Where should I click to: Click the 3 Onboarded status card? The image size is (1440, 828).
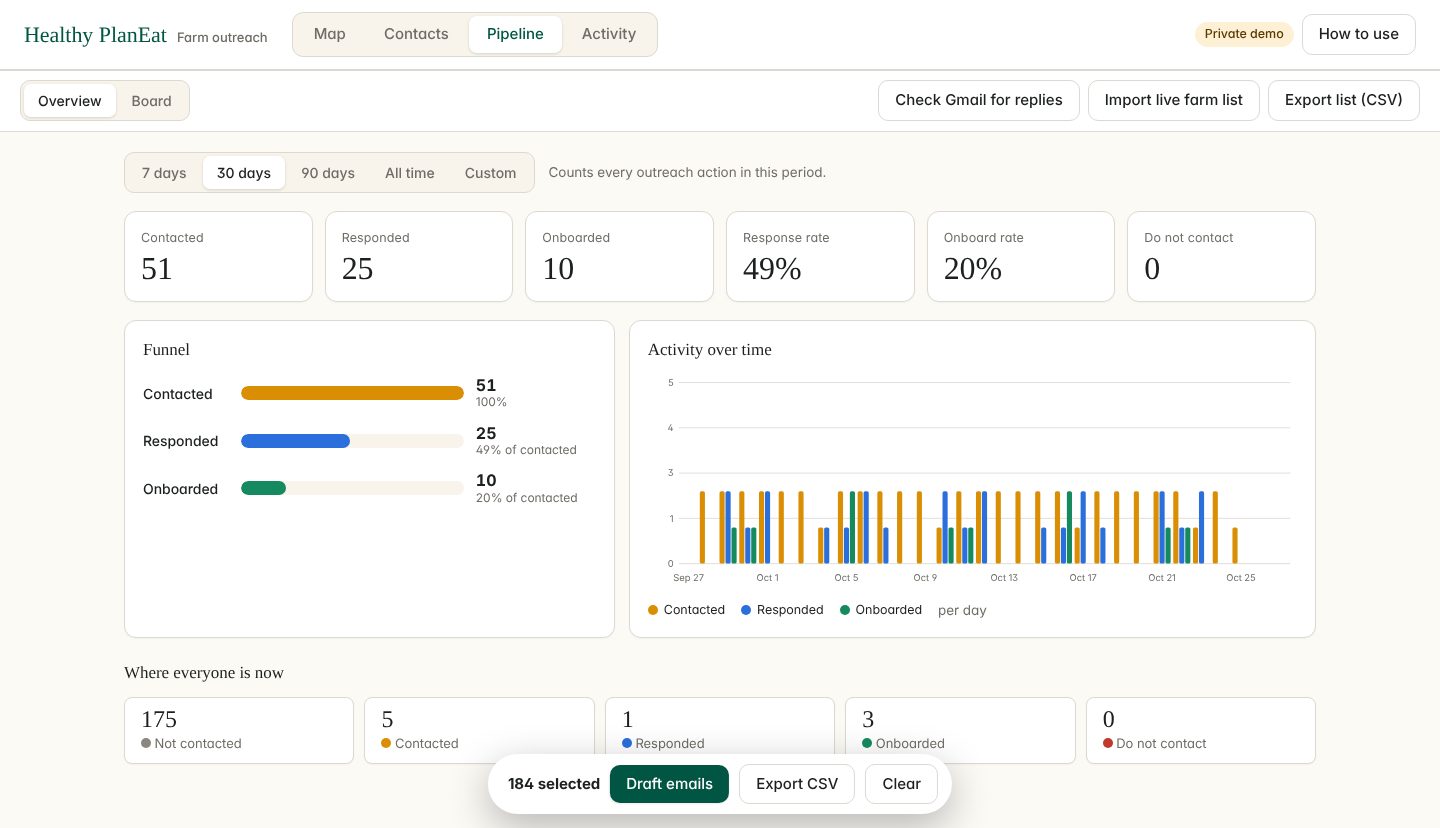tap(960, 731)
